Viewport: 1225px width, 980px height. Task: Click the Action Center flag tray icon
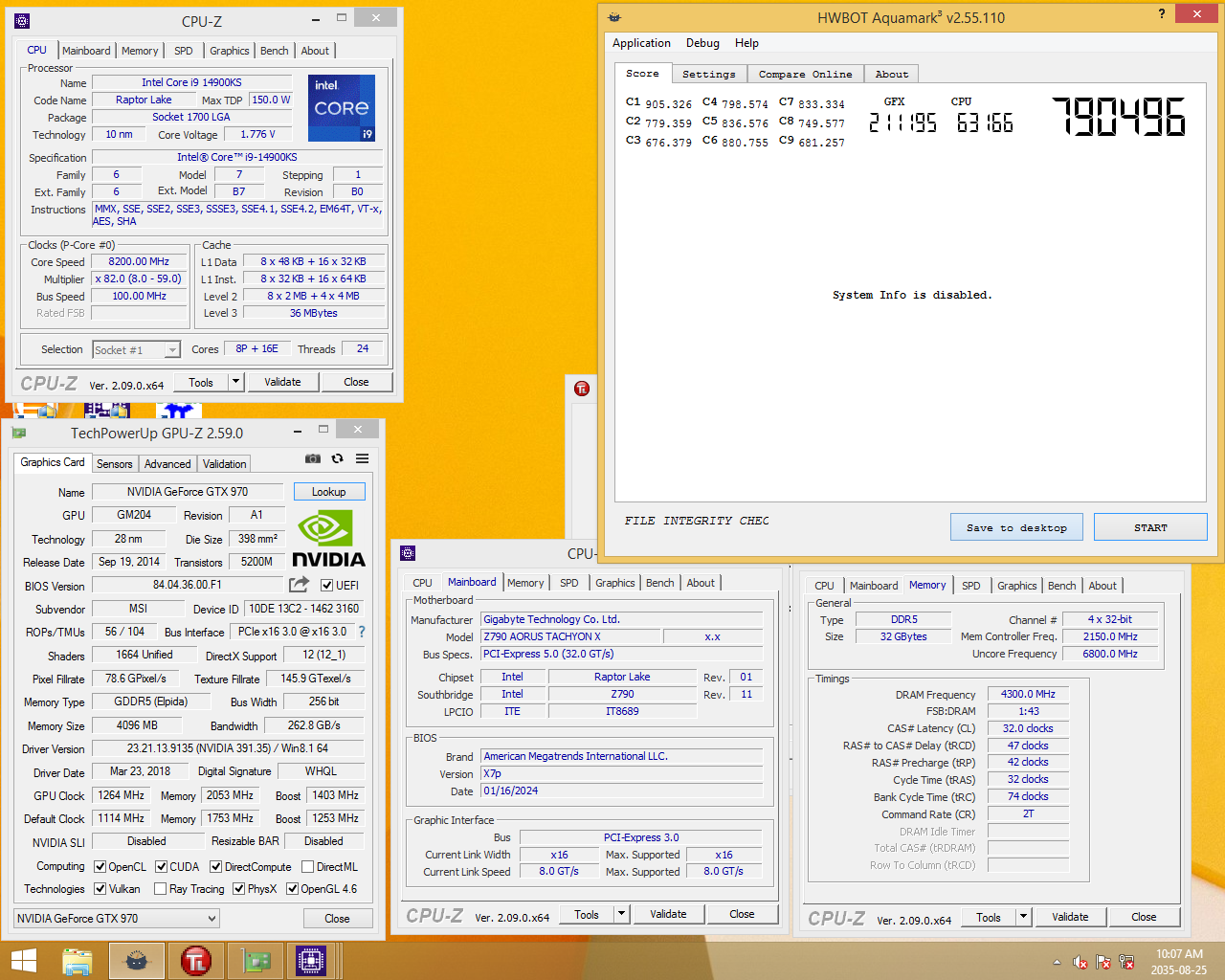click(1102, 962)
